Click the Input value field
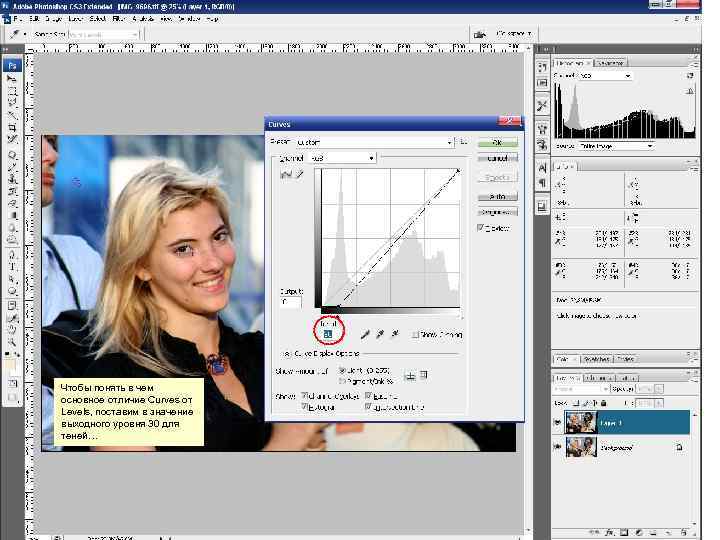 329,335
